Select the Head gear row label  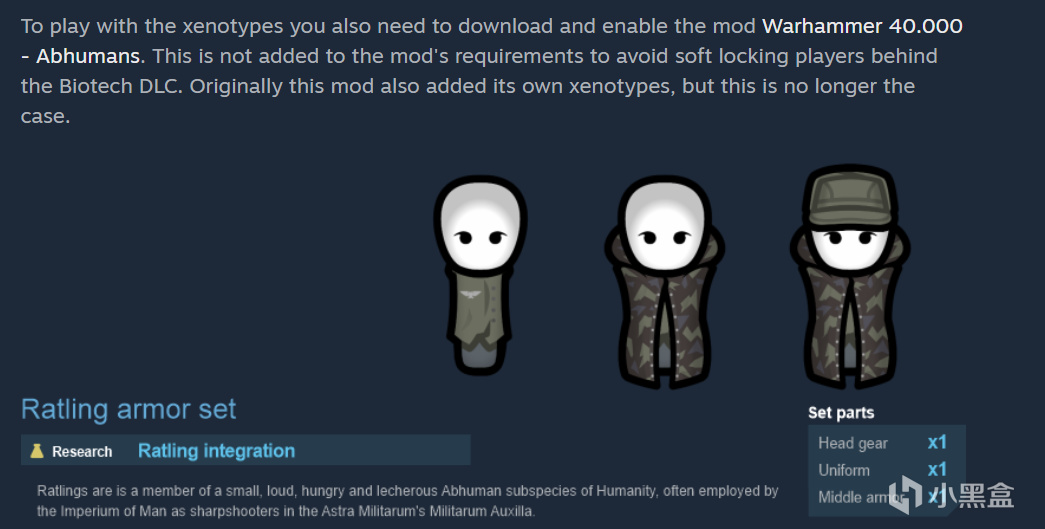853,443
